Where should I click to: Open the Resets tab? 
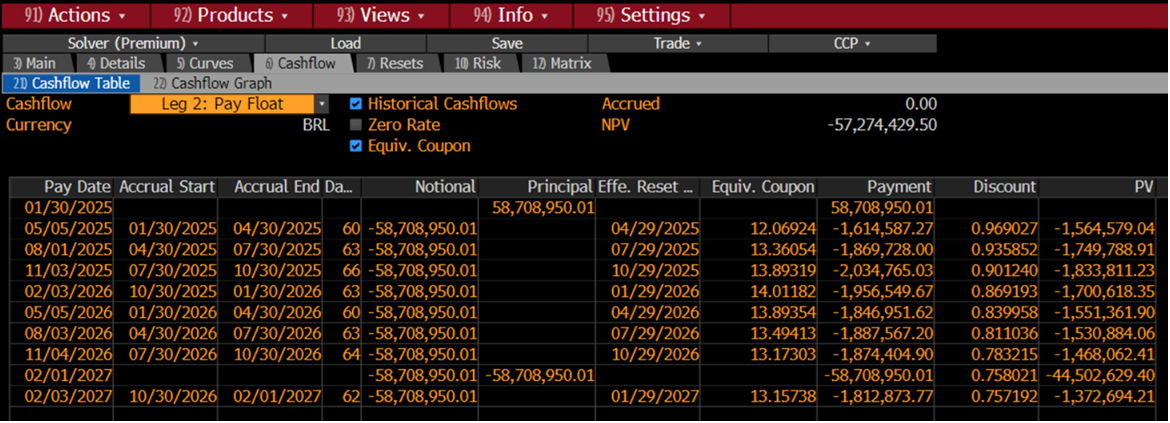pyautogui.click(x=395, y=63)
